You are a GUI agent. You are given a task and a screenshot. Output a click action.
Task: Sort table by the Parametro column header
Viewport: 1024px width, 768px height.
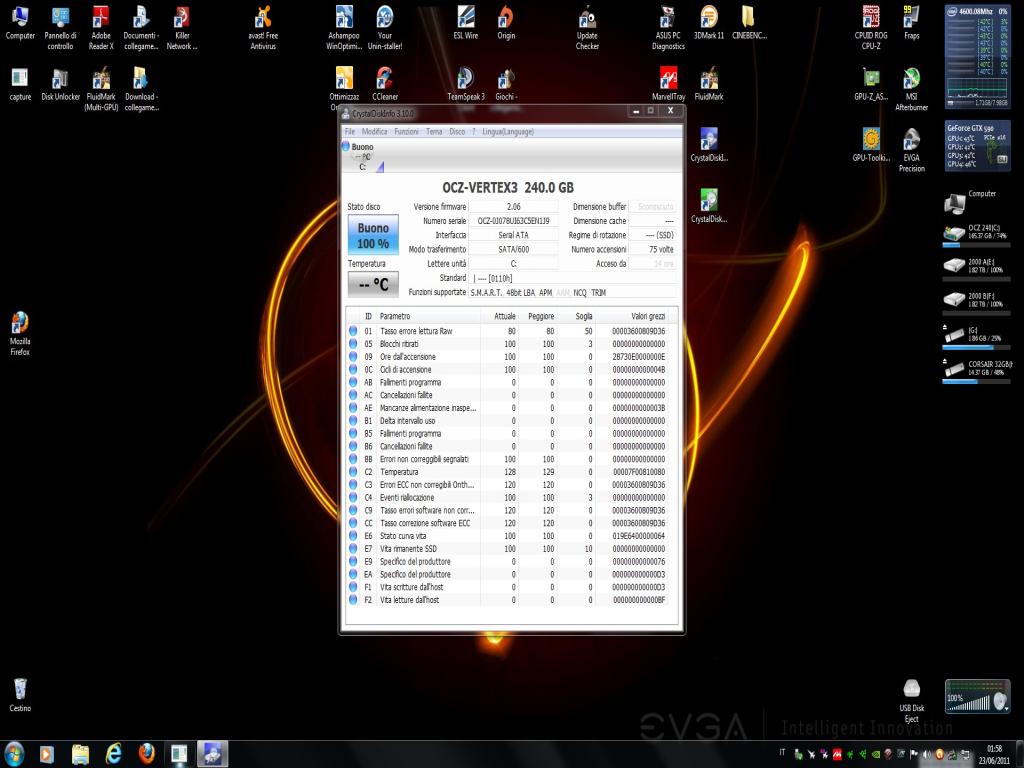point(428,316)
